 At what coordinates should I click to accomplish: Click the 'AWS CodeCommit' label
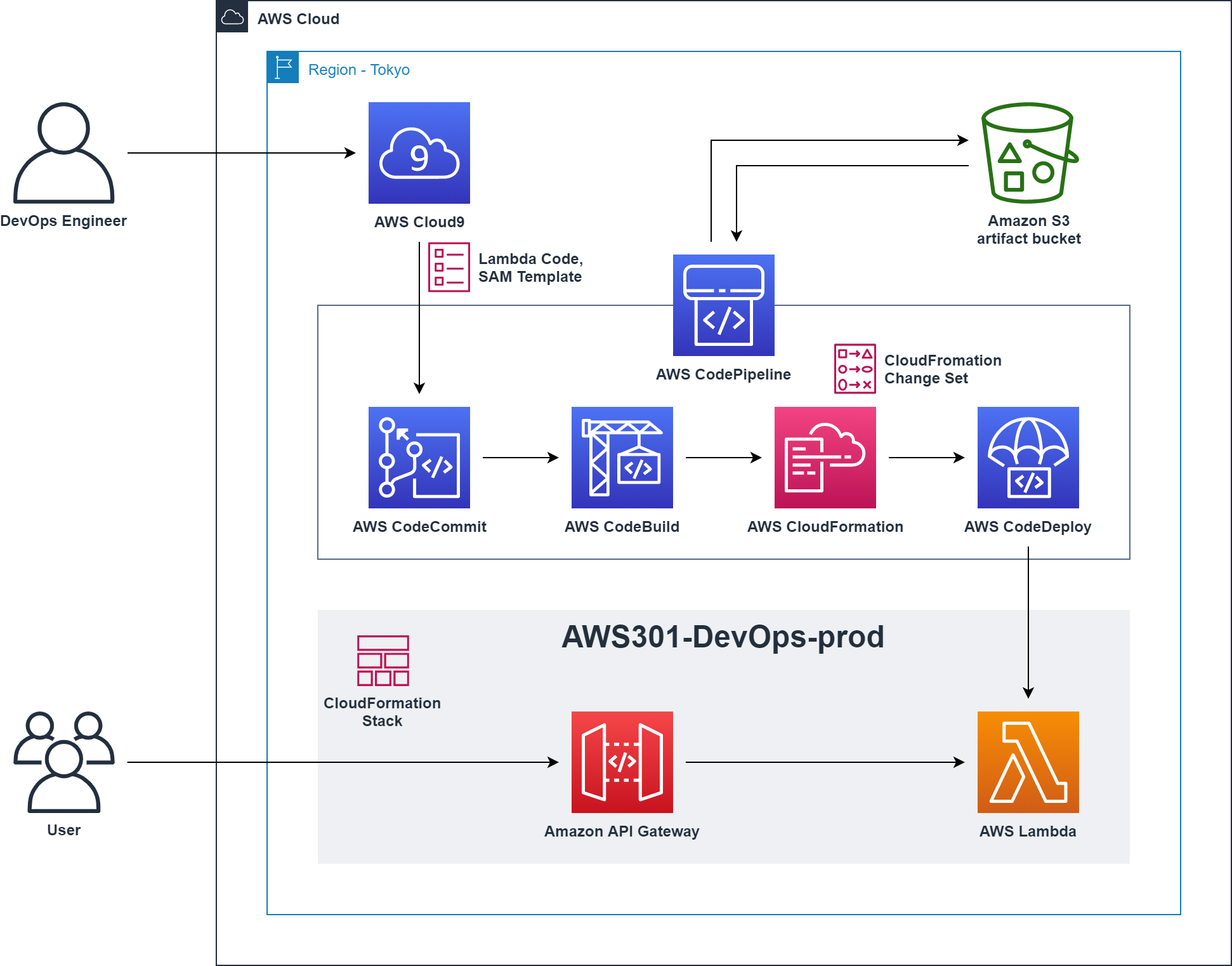point(419,527)
